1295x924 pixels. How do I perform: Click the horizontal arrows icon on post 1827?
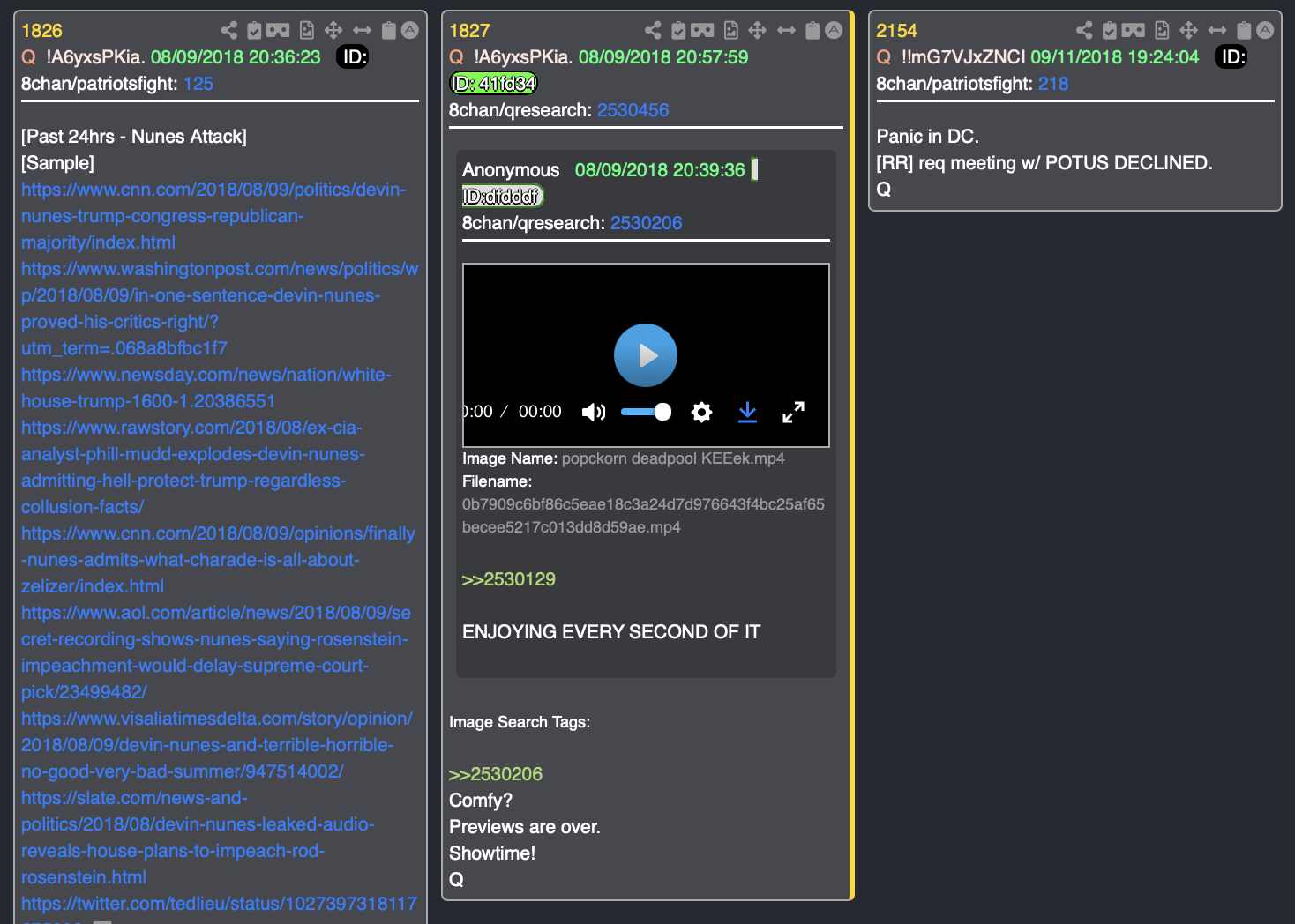pyautogui.click(x=787, y=31)
